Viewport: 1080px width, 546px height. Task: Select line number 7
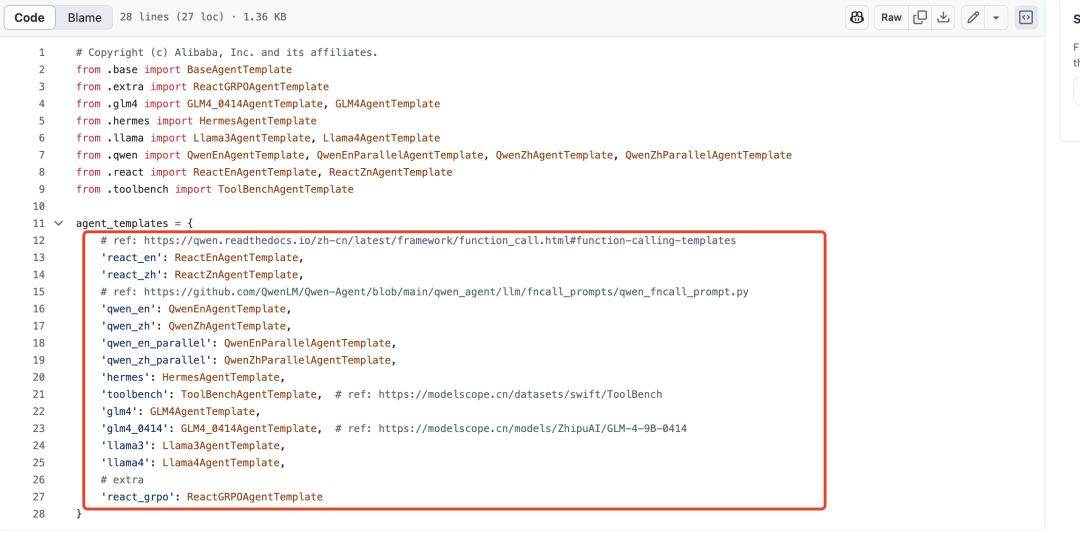click(x=42, y=155)
